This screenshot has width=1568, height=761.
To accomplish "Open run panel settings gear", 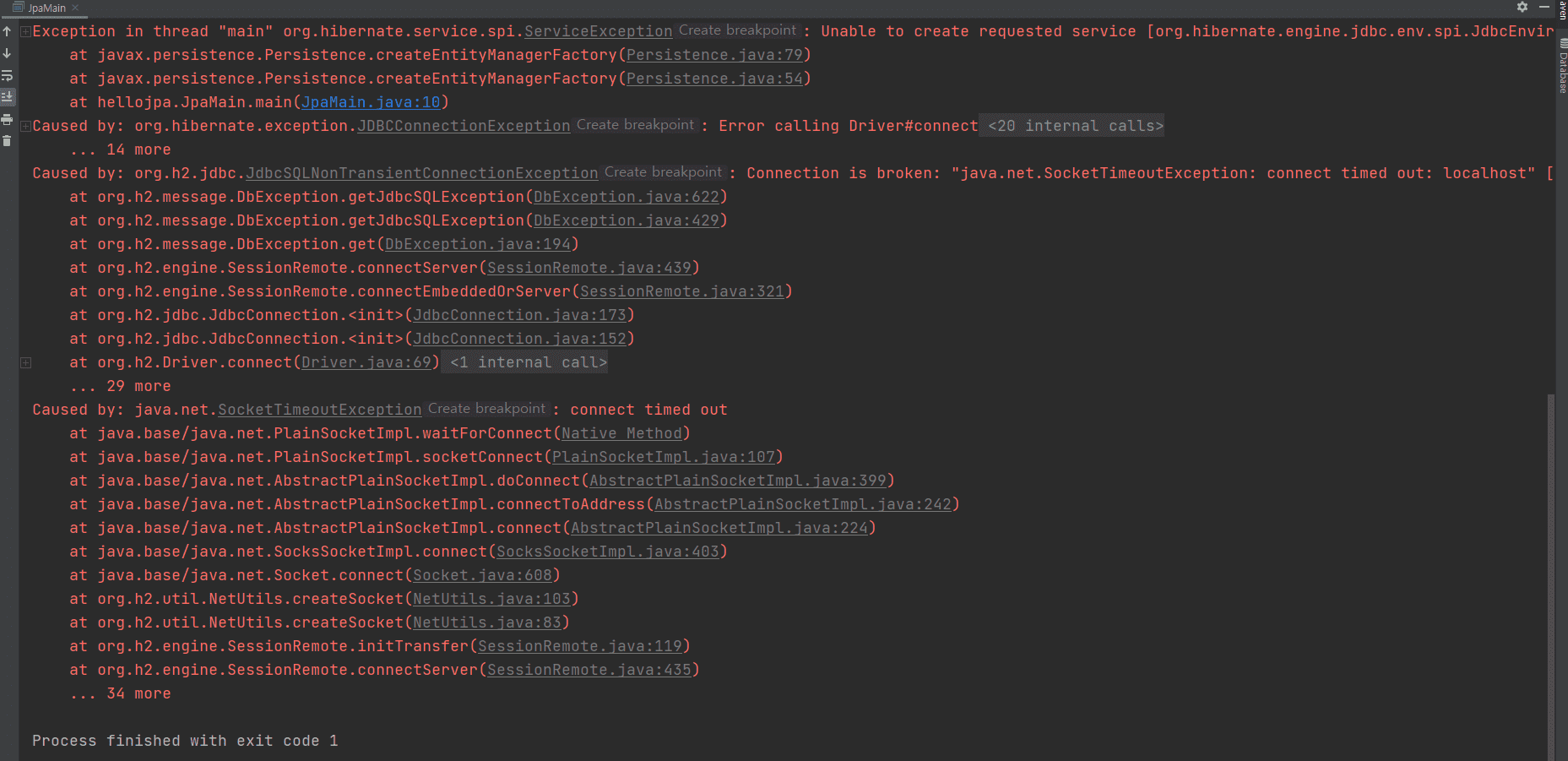I will coord(1522,7).
